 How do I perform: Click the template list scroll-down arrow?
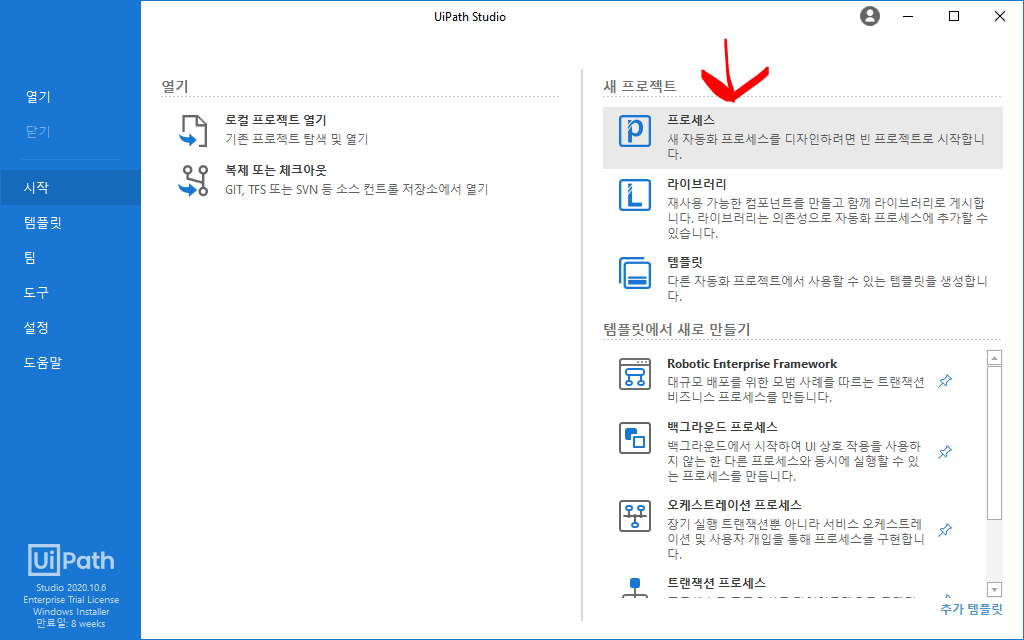994,589
